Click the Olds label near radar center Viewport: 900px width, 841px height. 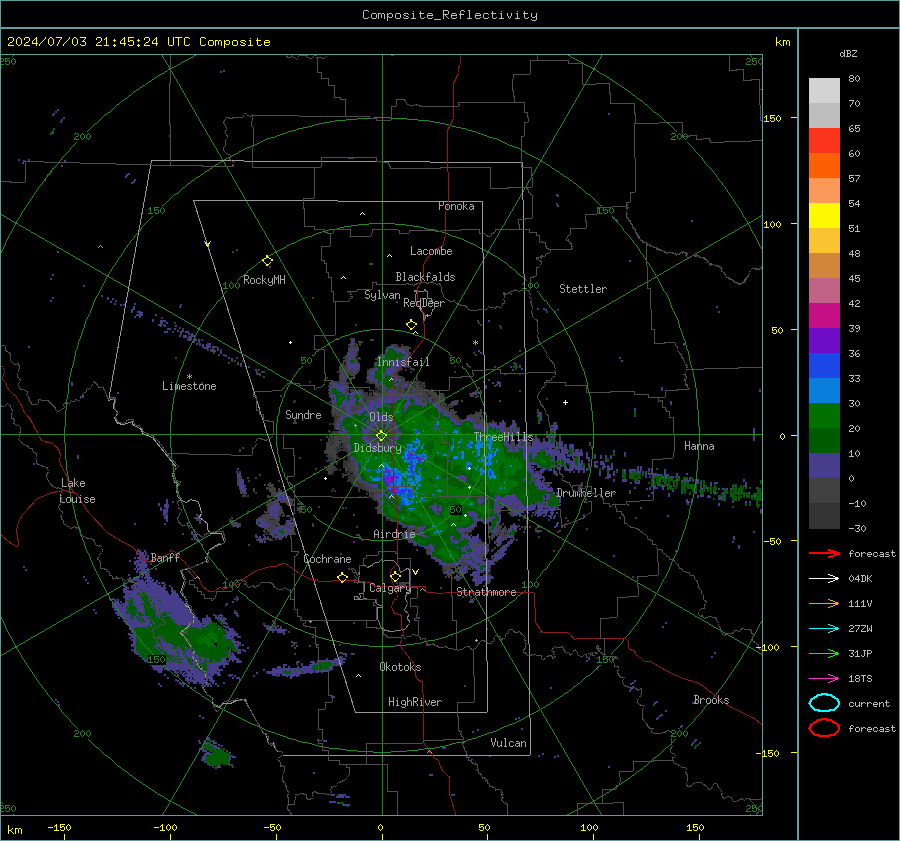tap(381, 417)
